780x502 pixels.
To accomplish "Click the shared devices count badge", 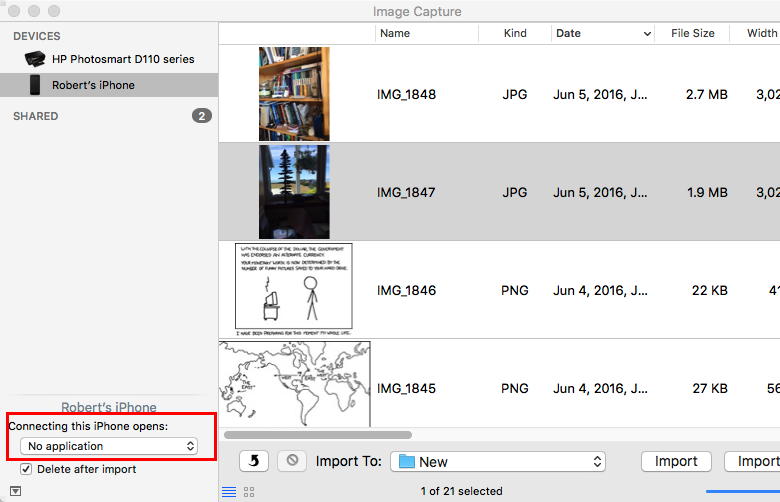I will point(201,116).
